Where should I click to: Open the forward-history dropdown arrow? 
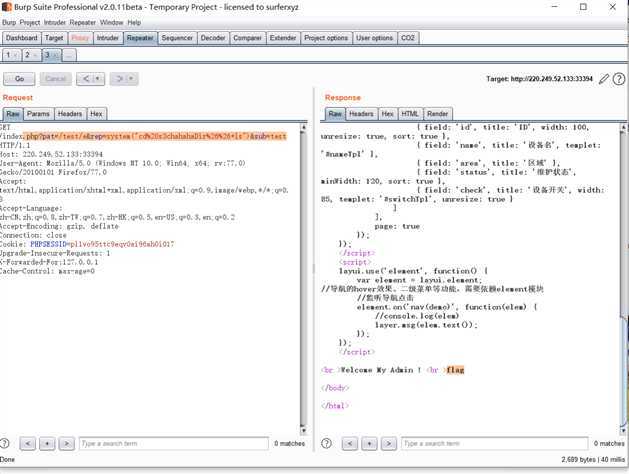132,79
